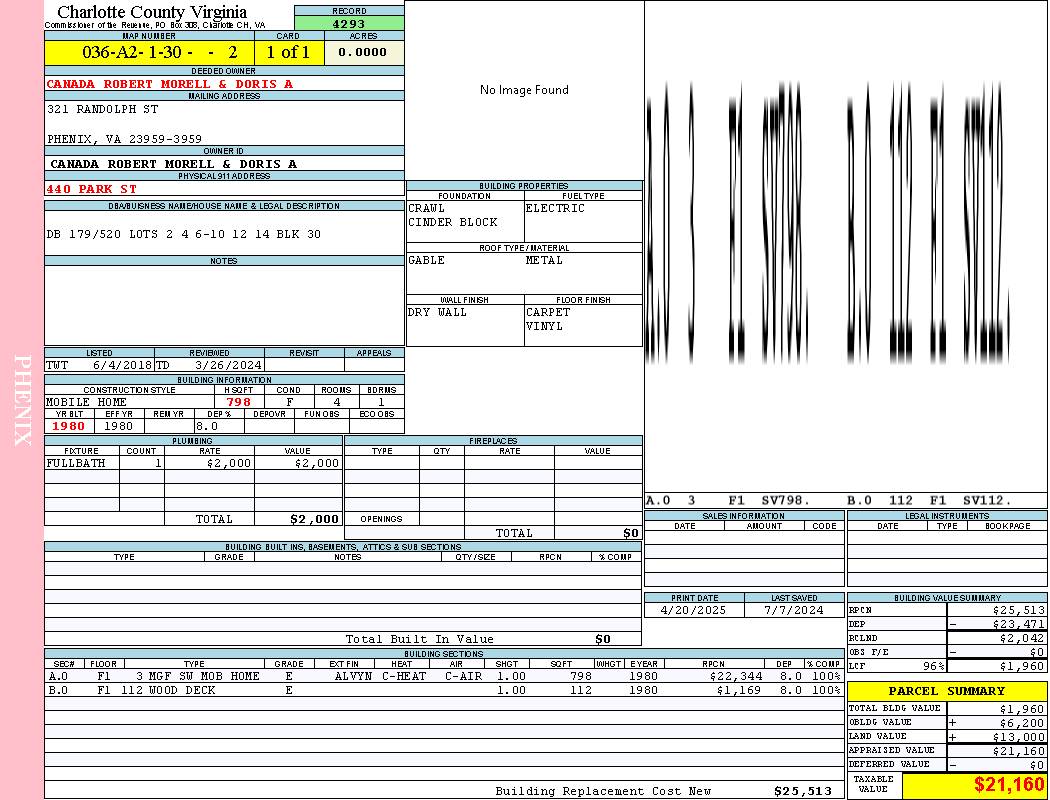
Task: Select the year built value 1980
Action: click(x=68, y=425)
